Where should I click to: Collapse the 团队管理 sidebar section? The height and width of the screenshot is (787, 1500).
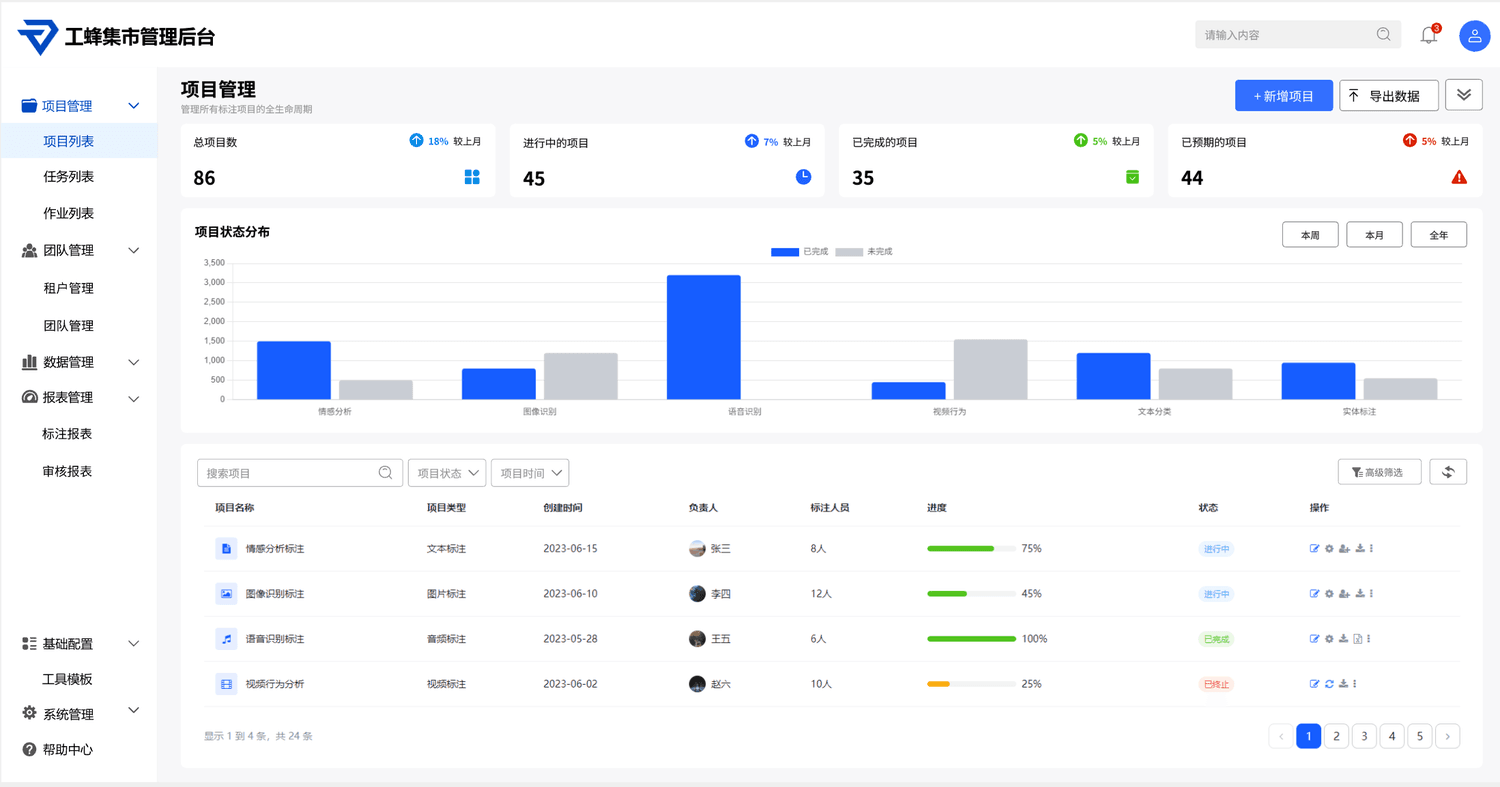pos(133,251)
